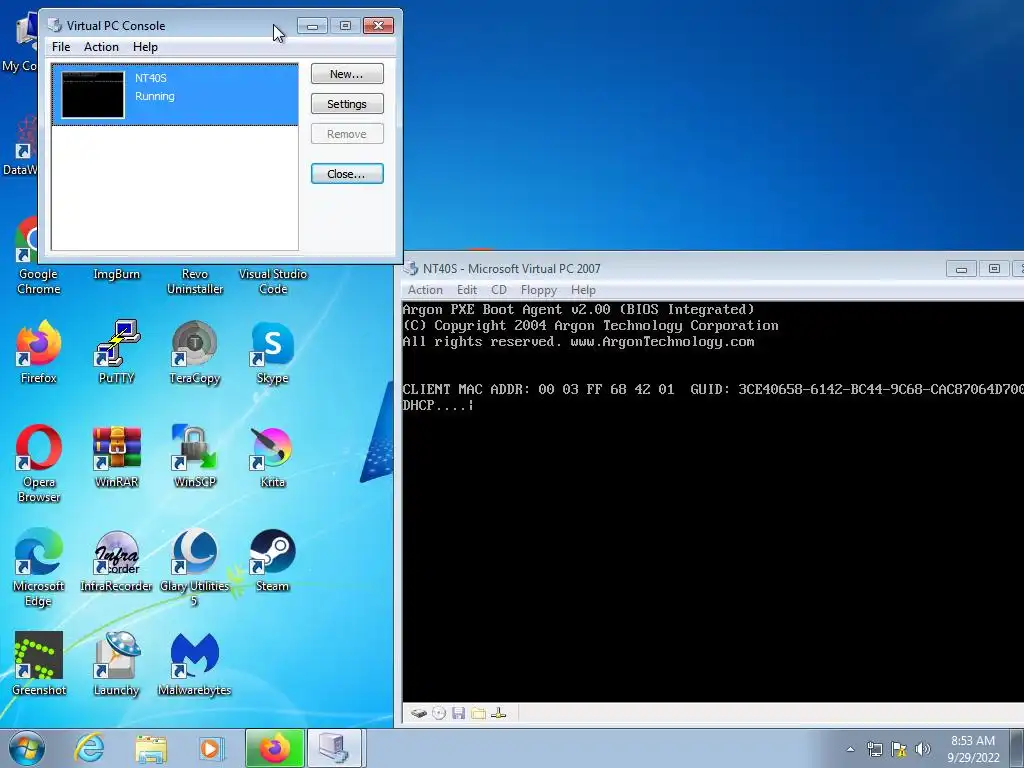Image resolution: width=1024 pixels, height=768 pixels.
Task: Click the Virtual PC taskbar button
Action: tap(334, 748)
